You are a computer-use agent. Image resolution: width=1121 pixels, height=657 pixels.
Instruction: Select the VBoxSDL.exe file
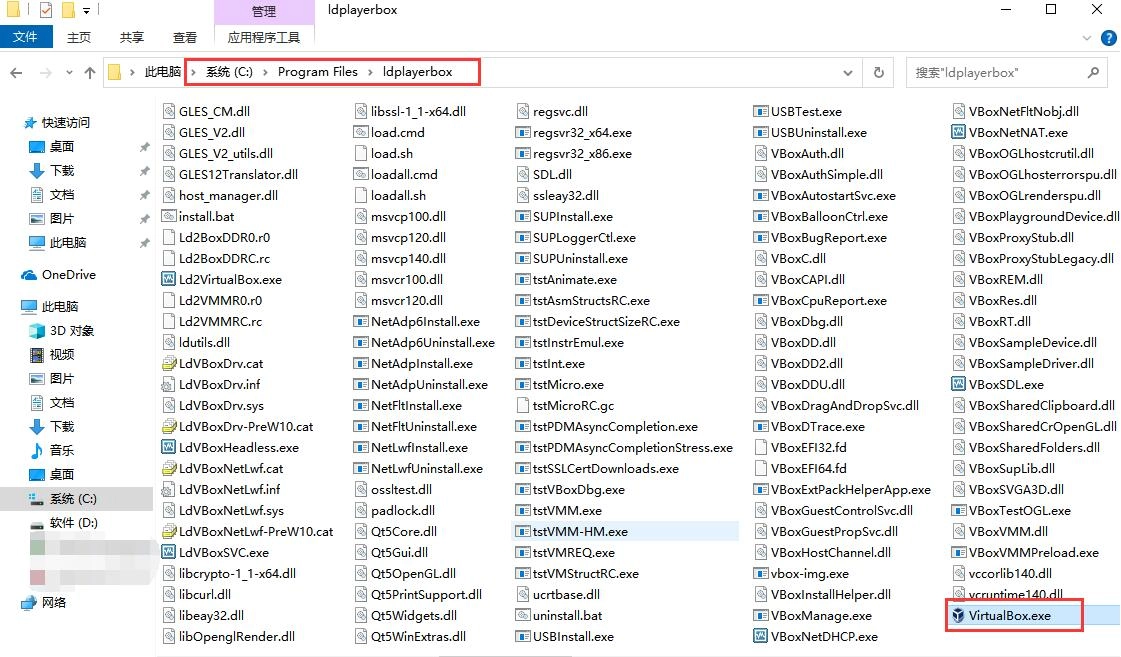point(998,385)
